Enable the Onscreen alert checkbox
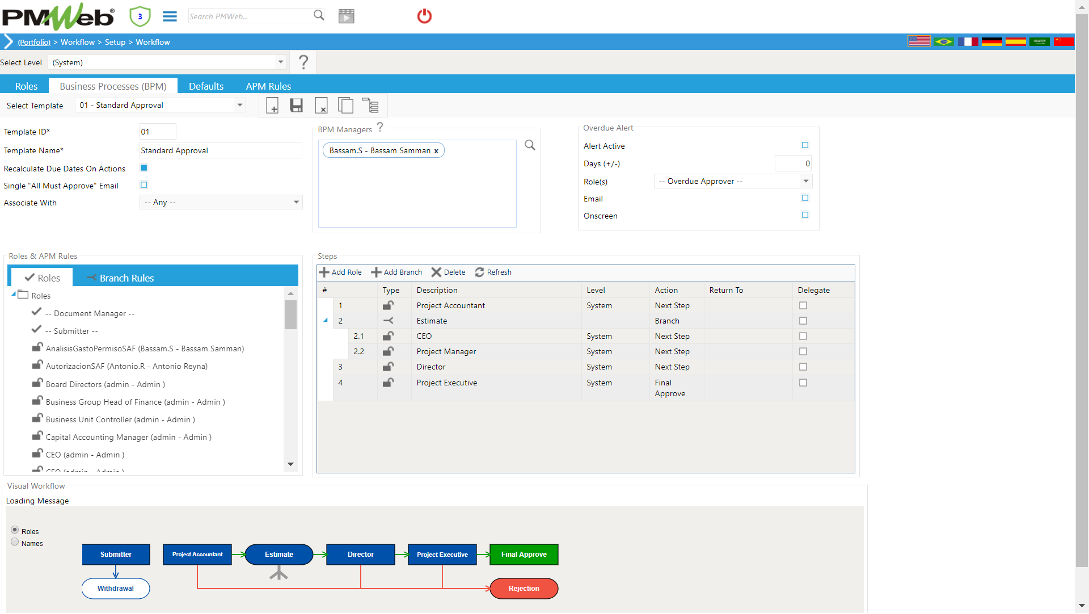Screen dimensions: 1089x614 pos(805,215)
